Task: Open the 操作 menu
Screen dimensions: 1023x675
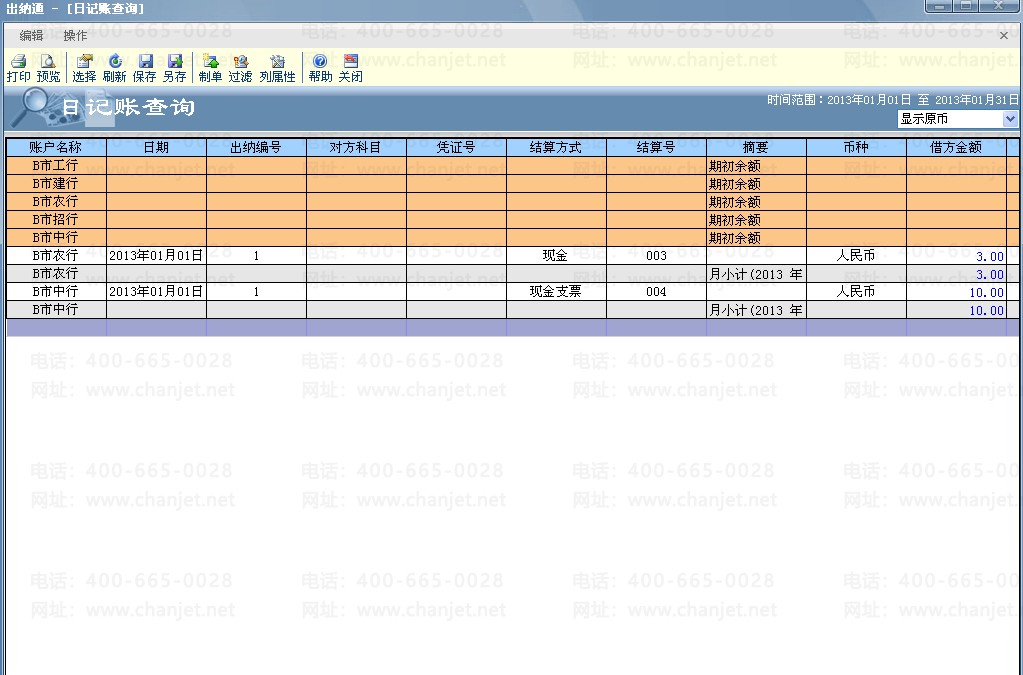Action: click(x=75, y=36)
